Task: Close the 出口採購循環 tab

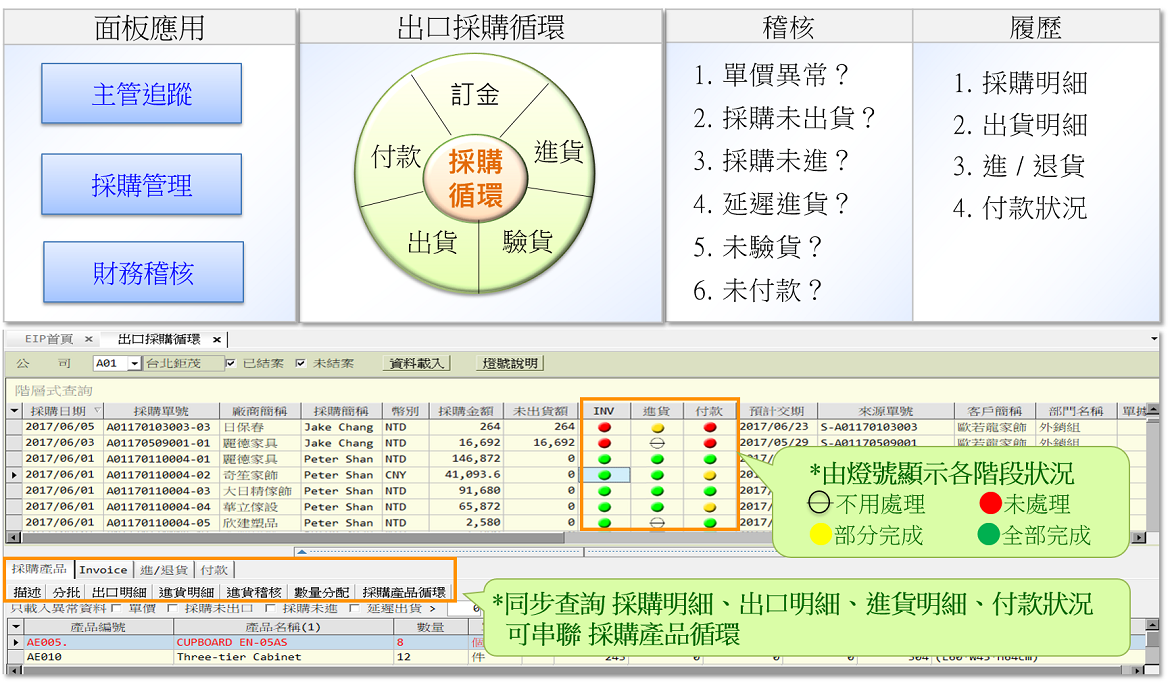Action: tap(217, 339)
